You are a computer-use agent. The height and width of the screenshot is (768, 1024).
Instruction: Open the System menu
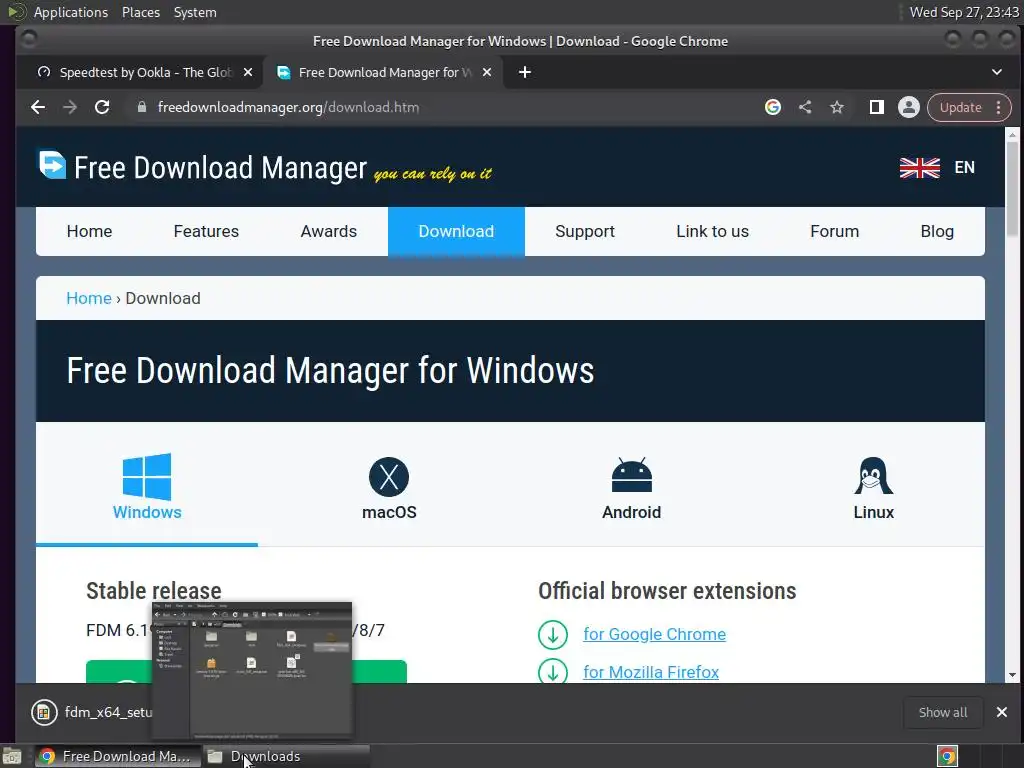195,12
